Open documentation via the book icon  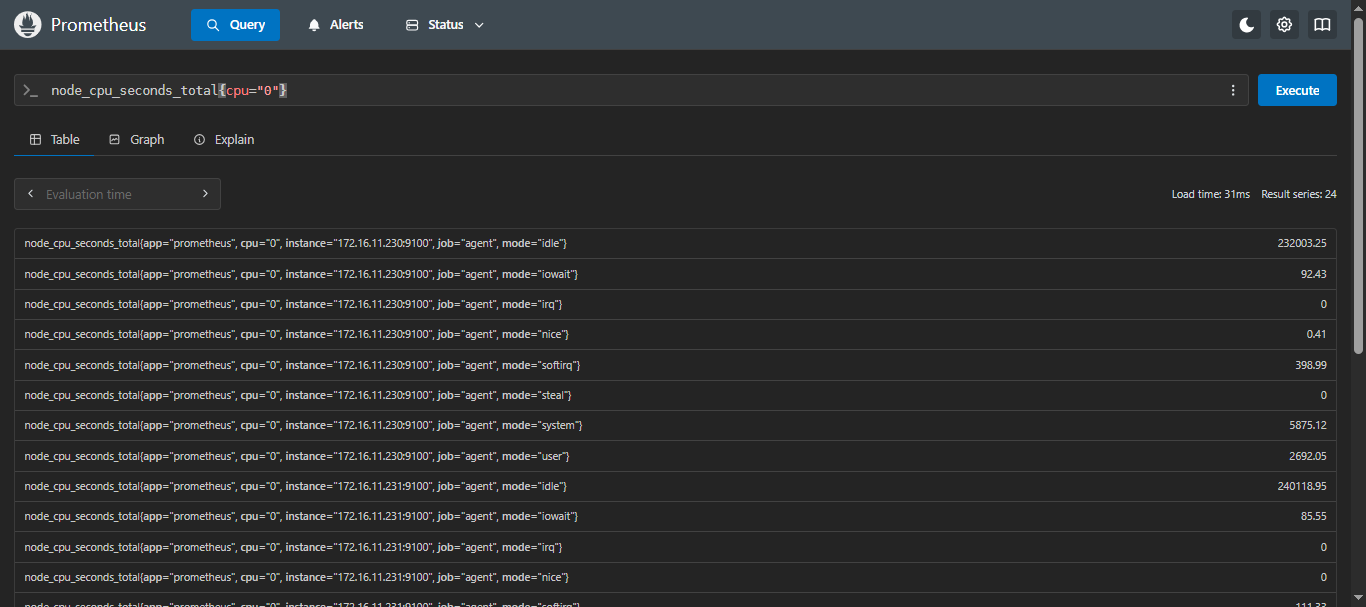[x=1322, y=25]
